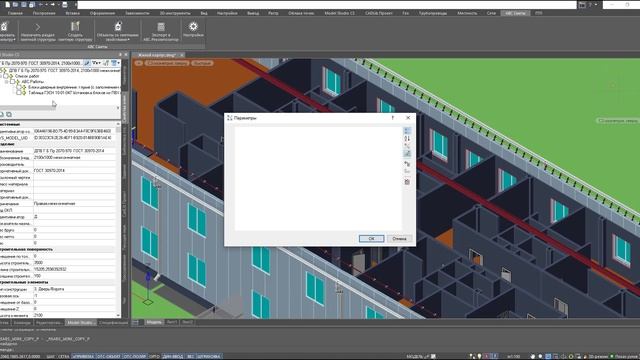
Task: Click the highlighted fourth icon in Параметры side toolbar
Action: [407, 153]
